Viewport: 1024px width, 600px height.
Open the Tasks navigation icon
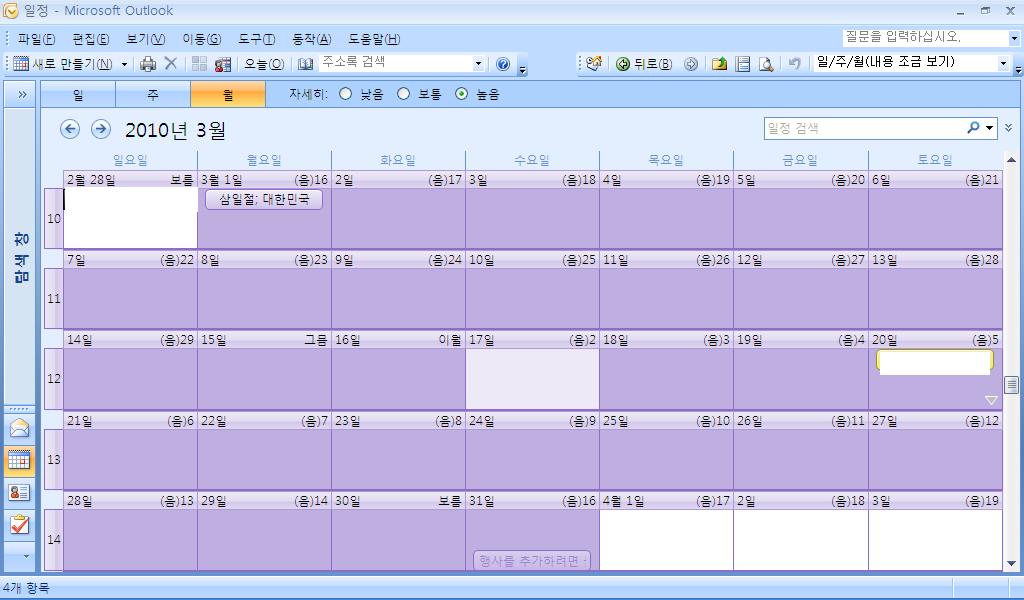point(20,524)
